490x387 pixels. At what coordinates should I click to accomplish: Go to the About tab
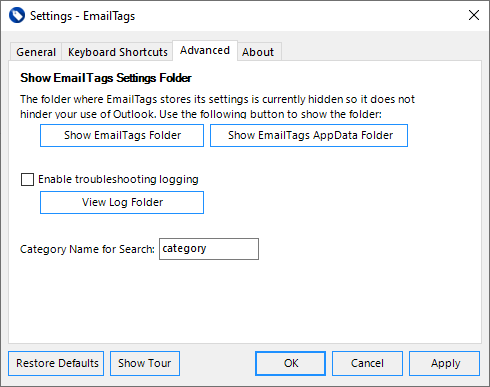(258, 52)
